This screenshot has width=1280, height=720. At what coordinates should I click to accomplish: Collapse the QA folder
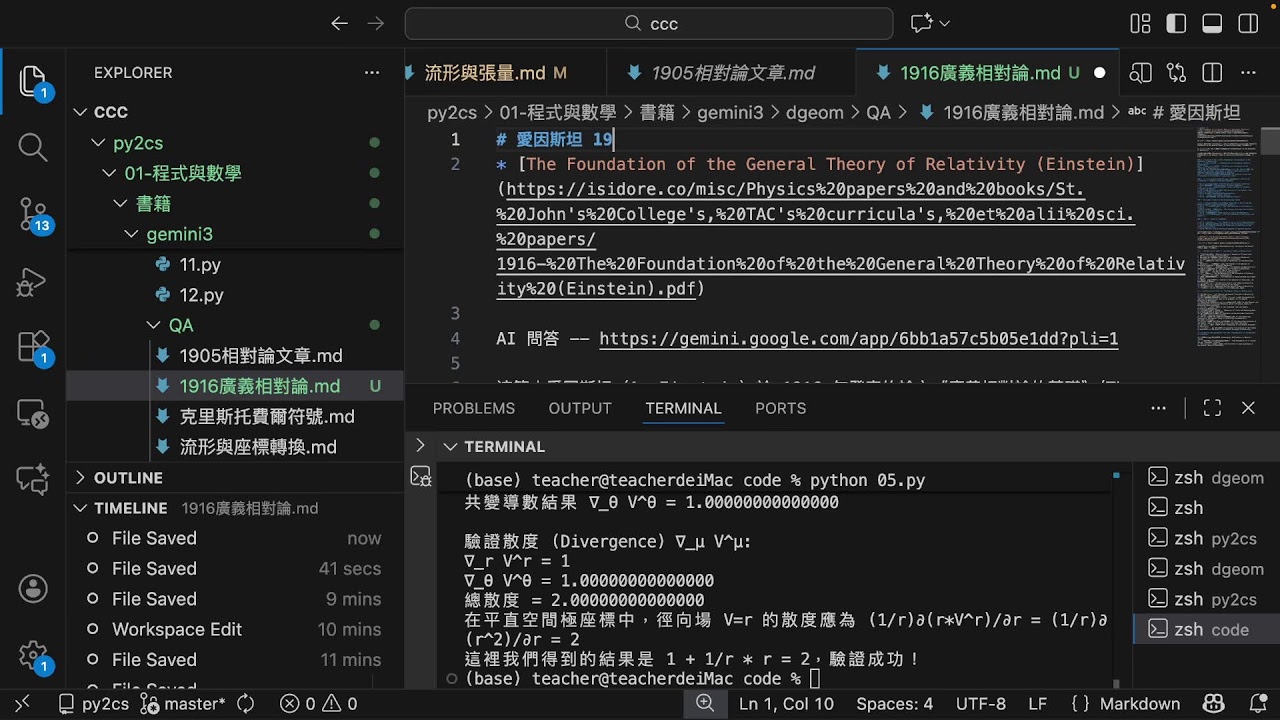(x=153, y=325)
